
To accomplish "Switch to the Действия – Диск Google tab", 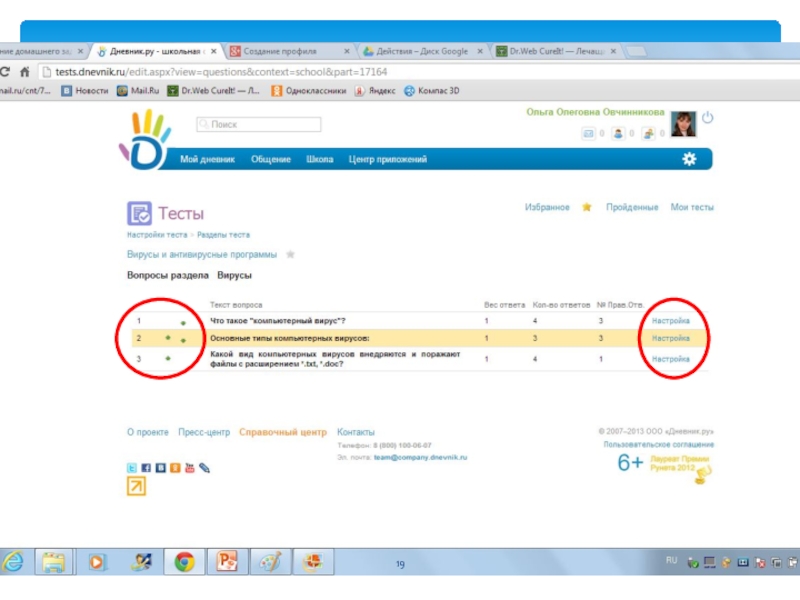I will tap(422, 51).
